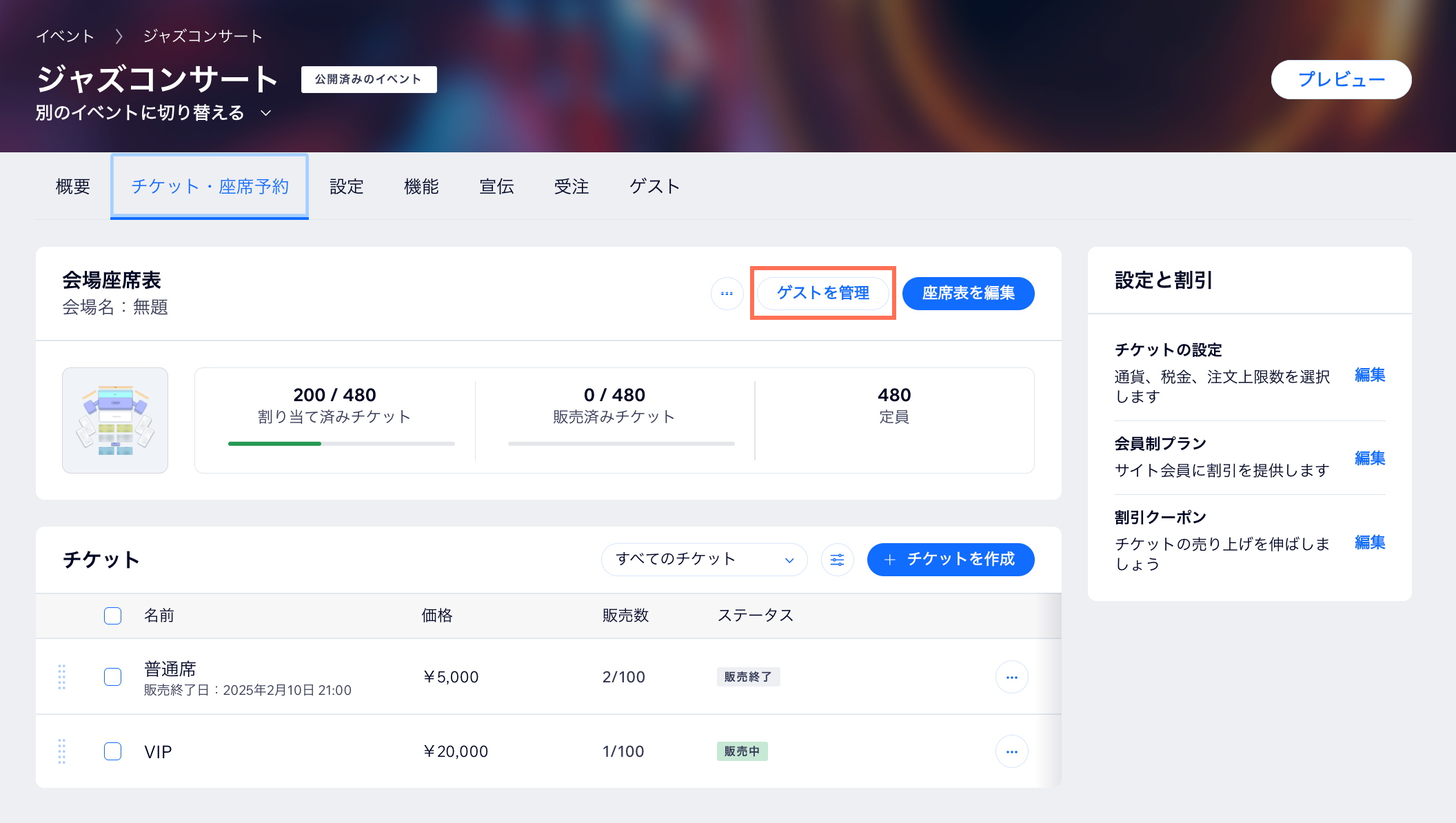Click the allocated tickets progress bar
The height and width of the screenshot is (823, 1456).
341,443
